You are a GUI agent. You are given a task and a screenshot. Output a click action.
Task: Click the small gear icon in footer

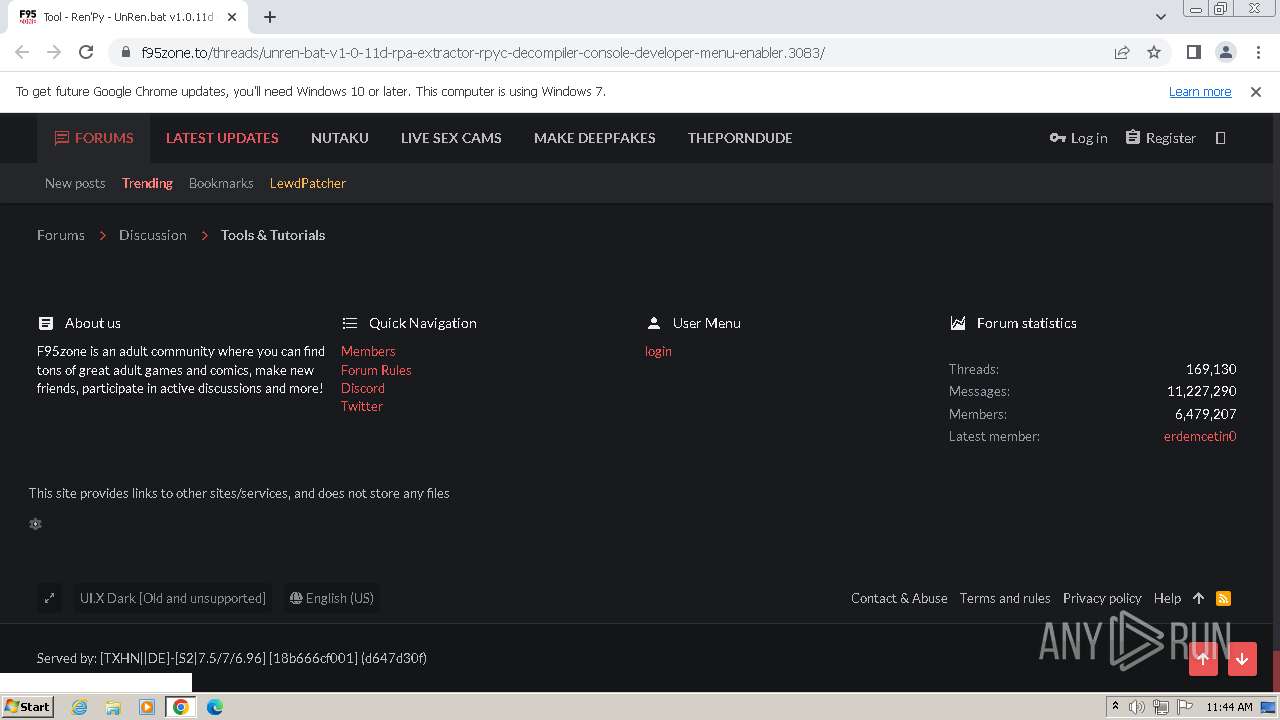35,524
